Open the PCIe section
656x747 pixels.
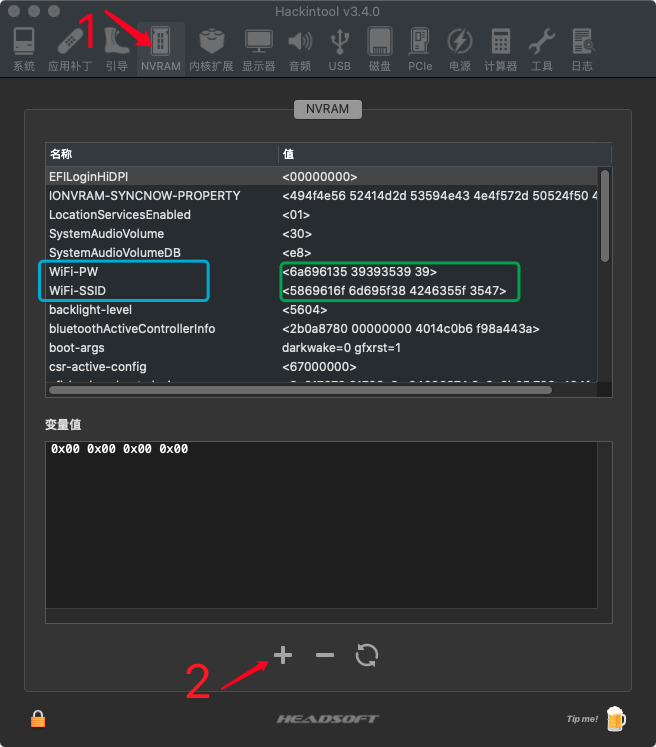[420, 50]
